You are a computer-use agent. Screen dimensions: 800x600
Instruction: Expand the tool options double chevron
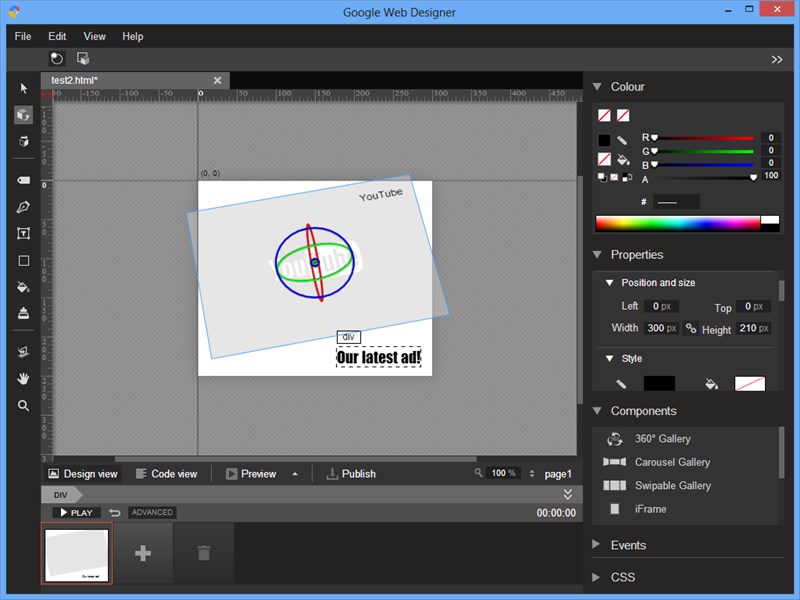click(777, 60)
